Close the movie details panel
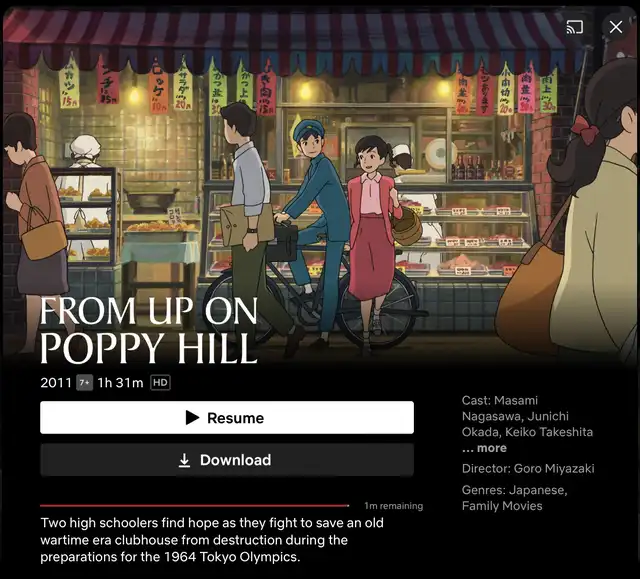This screenshot has height=579, width=640. point(616,27)
